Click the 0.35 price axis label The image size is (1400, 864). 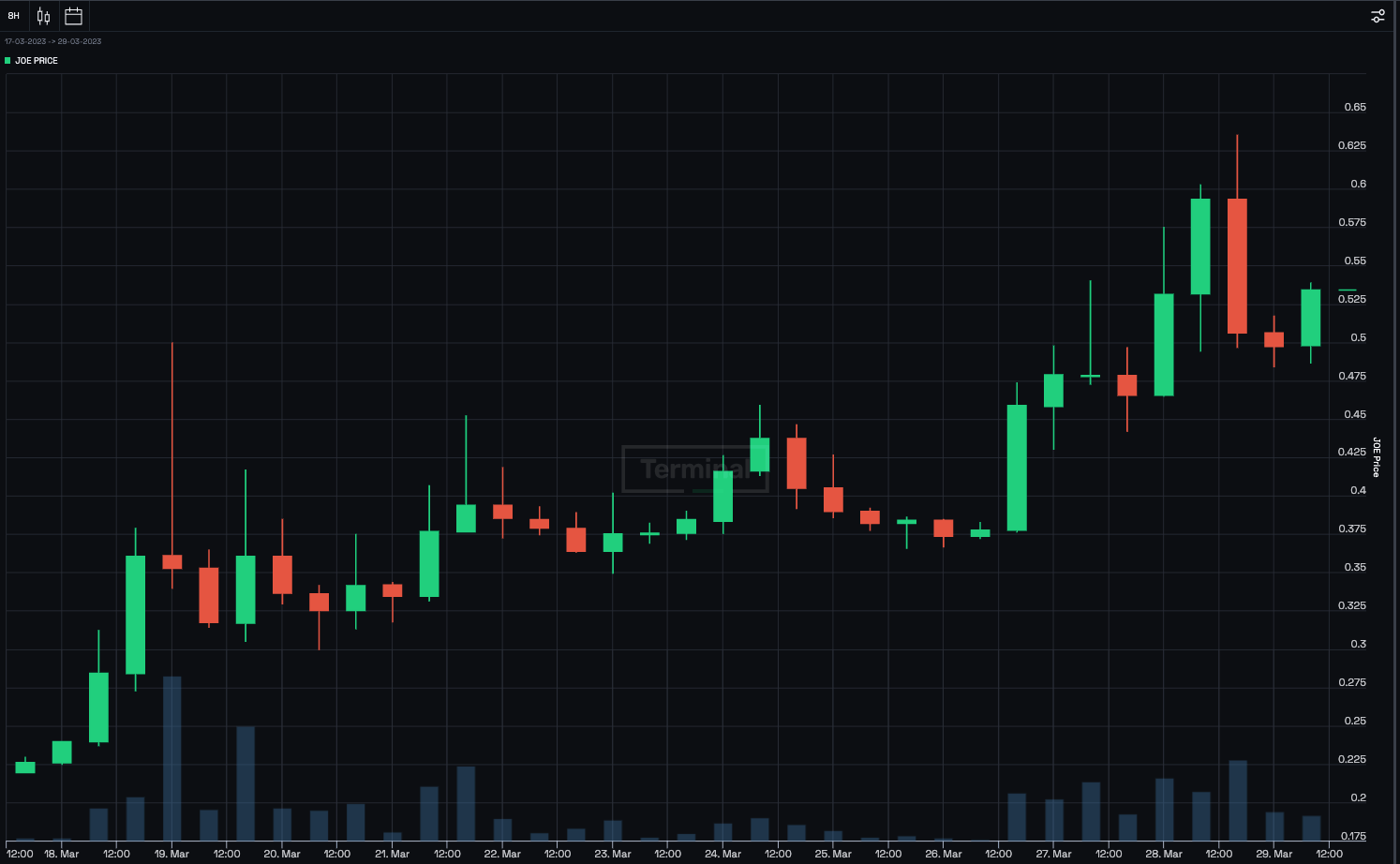pos(1355,567)
